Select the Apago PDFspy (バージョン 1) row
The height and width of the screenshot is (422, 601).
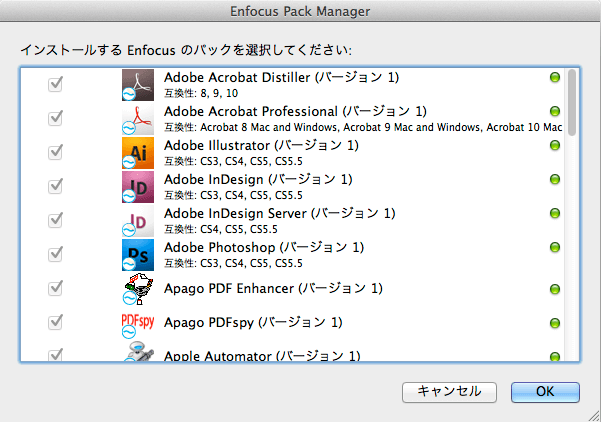coord(292,323)
